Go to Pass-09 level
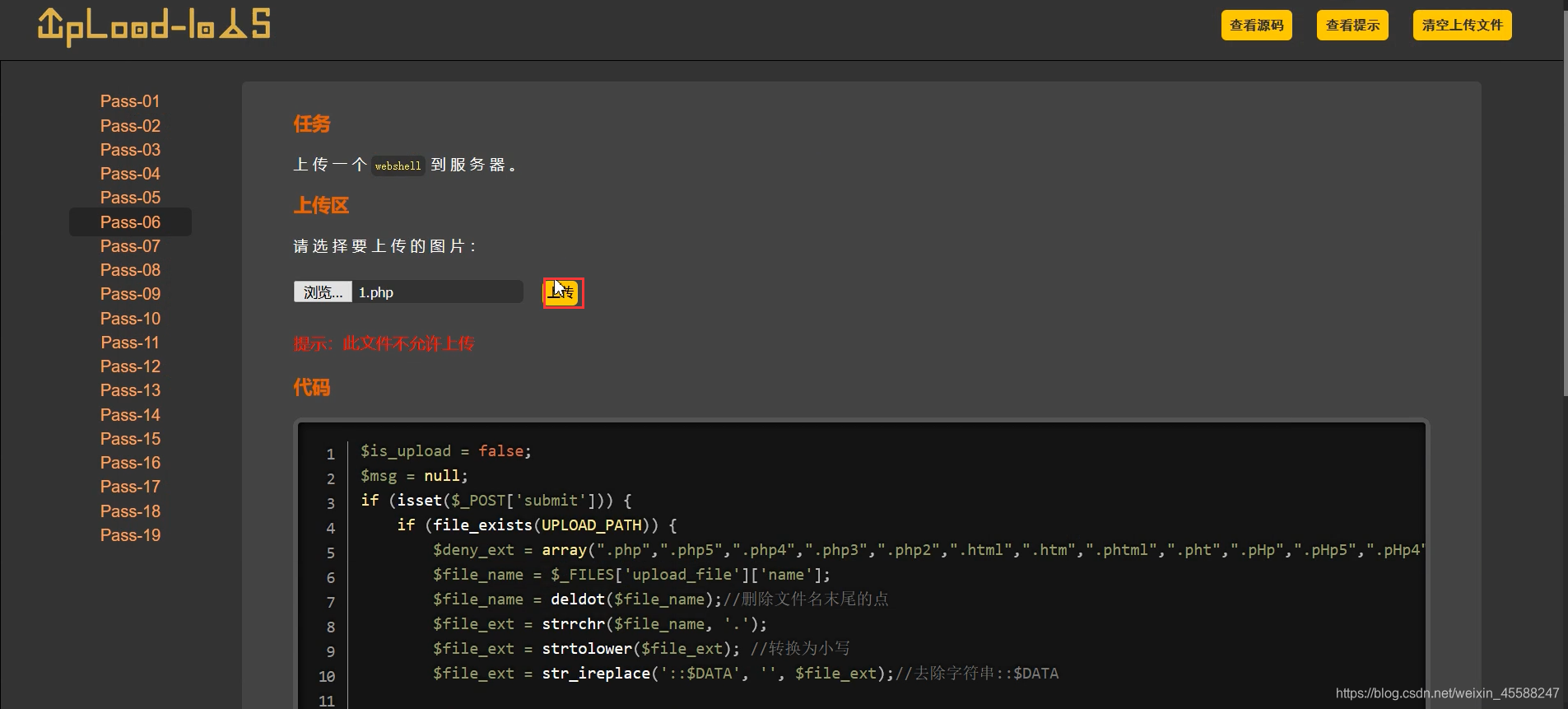 130,294
